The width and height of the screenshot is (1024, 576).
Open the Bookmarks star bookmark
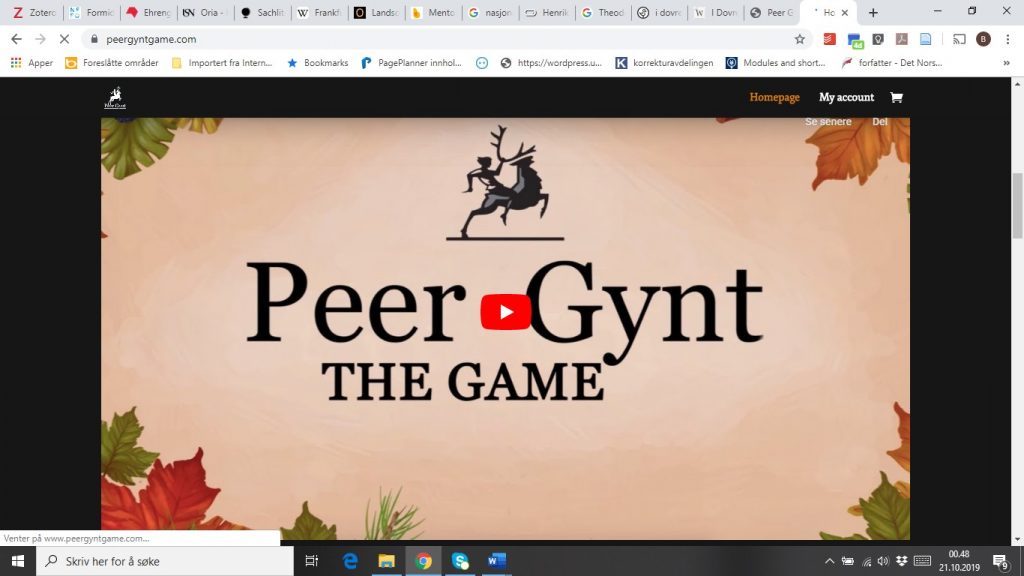point(317,63)
